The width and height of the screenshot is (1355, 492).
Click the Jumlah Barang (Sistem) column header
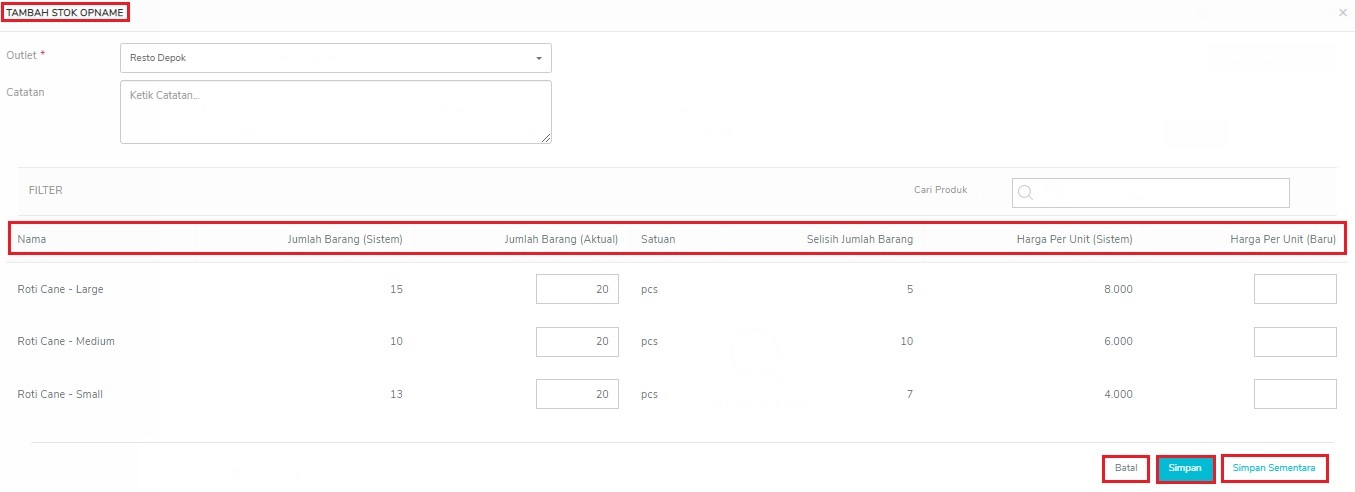345,239
